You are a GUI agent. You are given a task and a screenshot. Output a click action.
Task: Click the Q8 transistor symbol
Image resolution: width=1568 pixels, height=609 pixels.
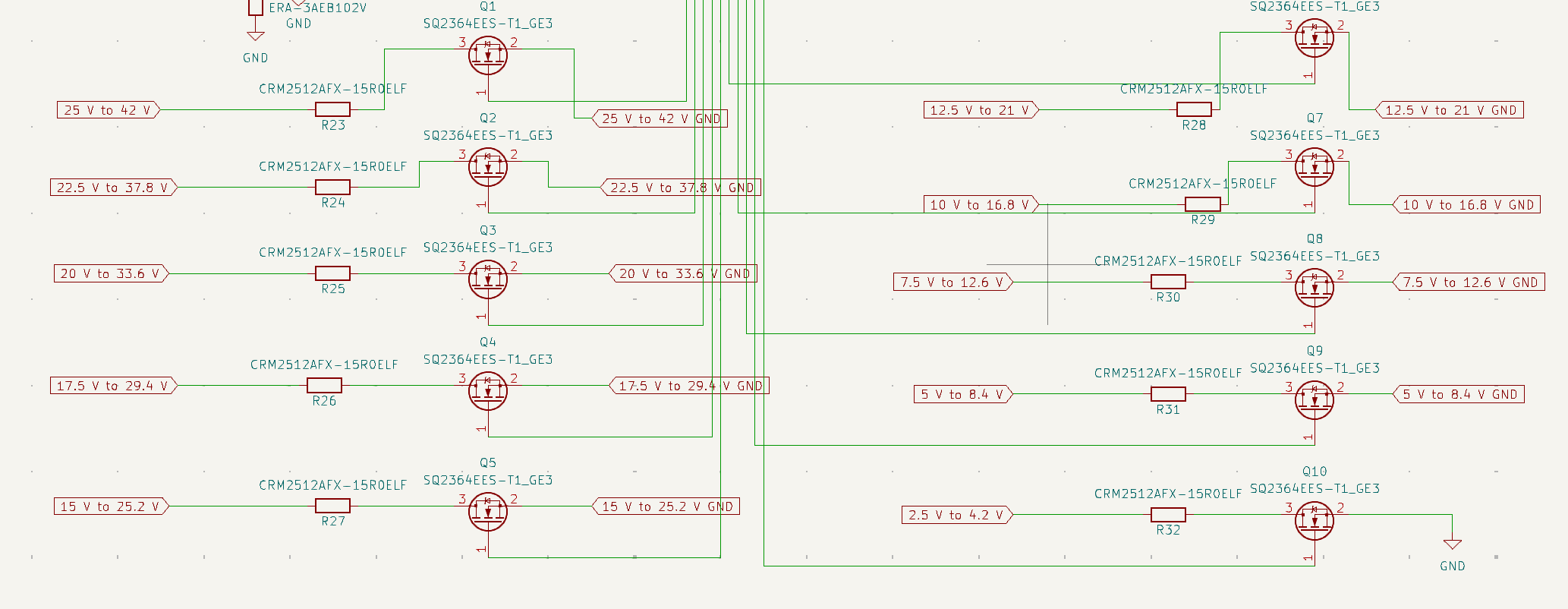point(1314,289)
